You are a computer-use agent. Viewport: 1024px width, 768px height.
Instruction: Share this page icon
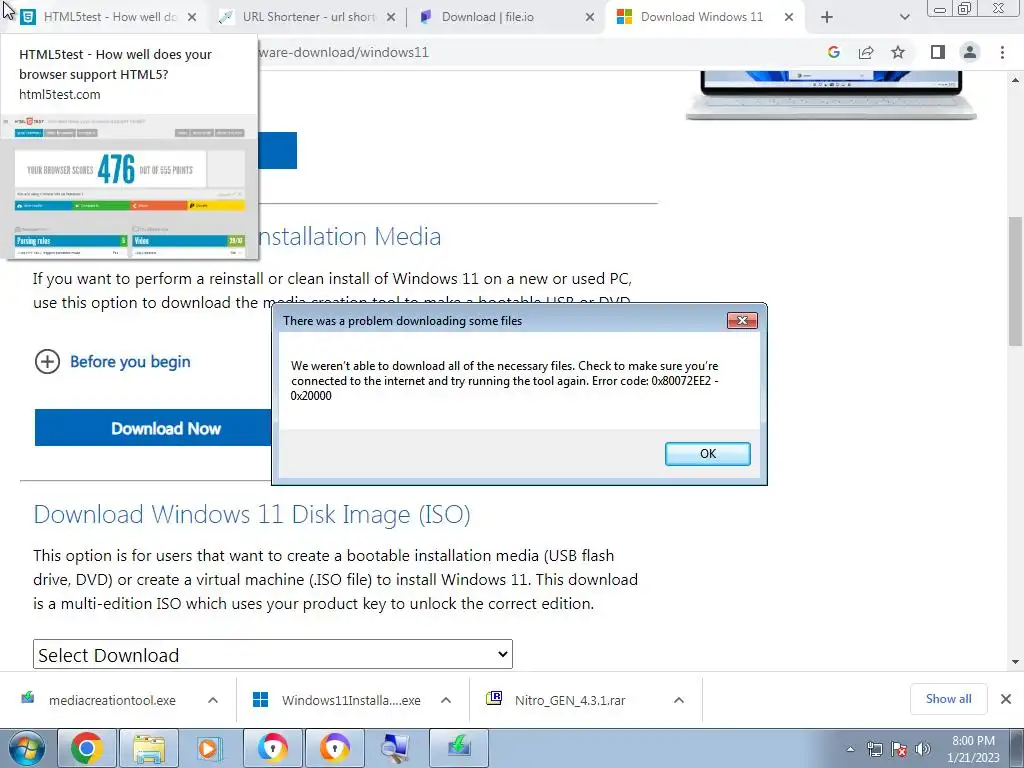(866, 52)
